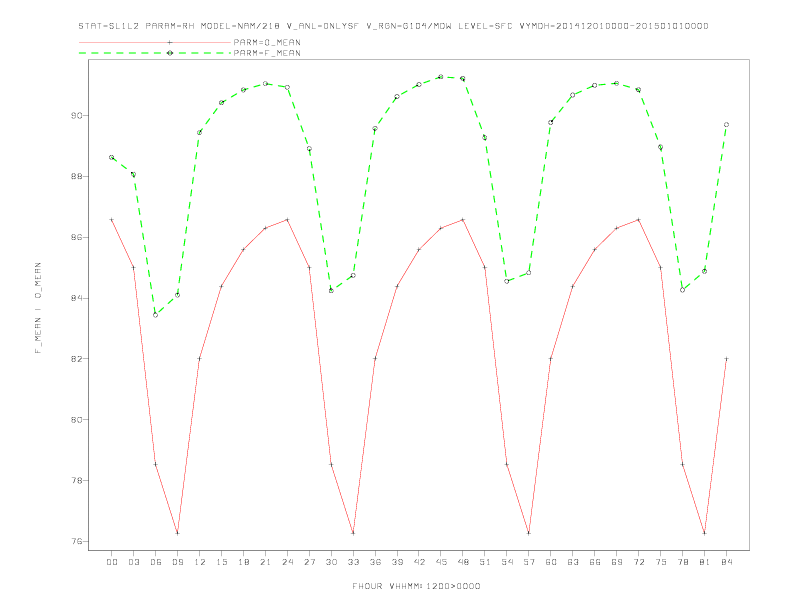Click the red O_MEAN minimum marker at hour 57

pyautogui.click(x=529, y=533)
